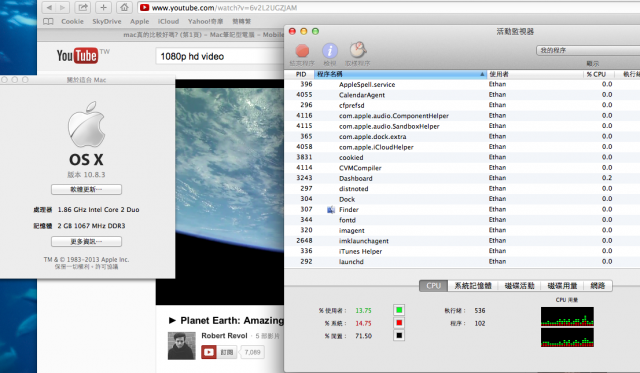Click the Sample Process icon

[x=358, y=50]
